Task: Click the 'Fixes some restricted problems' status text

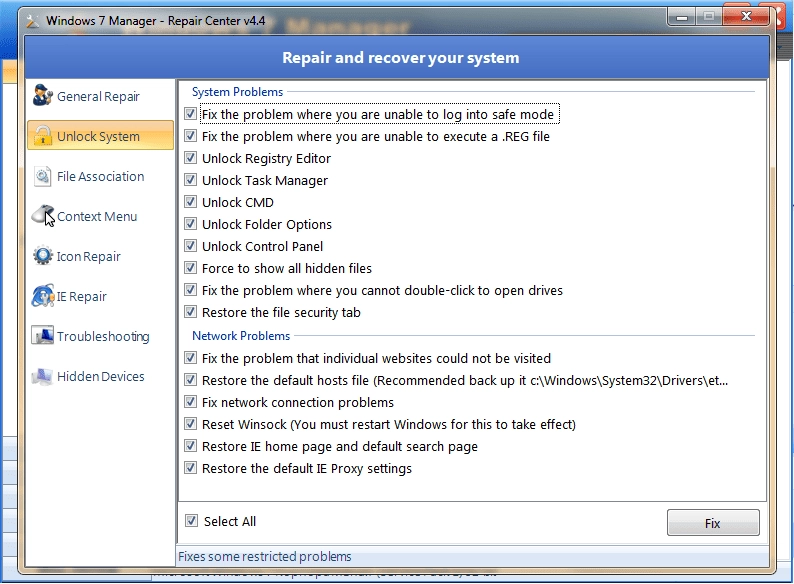Action: [x=265, y=557]
